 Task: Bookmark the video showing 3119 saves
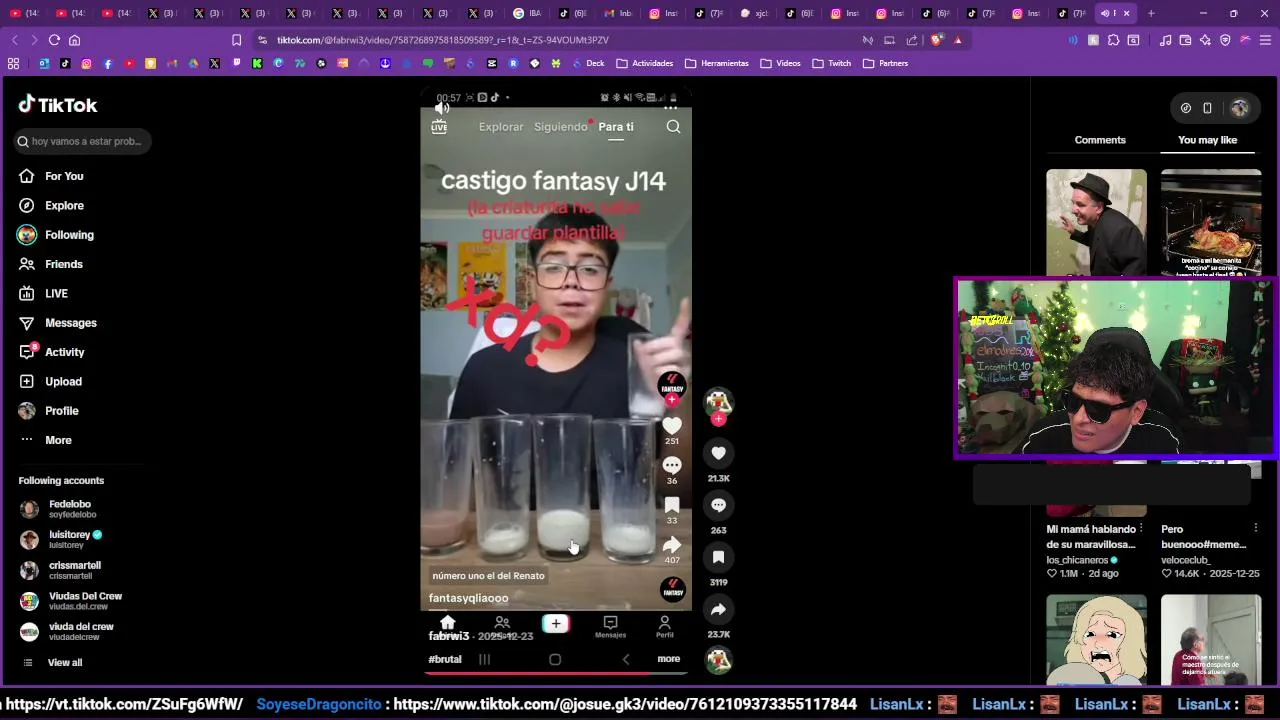(x=718, y=557)
